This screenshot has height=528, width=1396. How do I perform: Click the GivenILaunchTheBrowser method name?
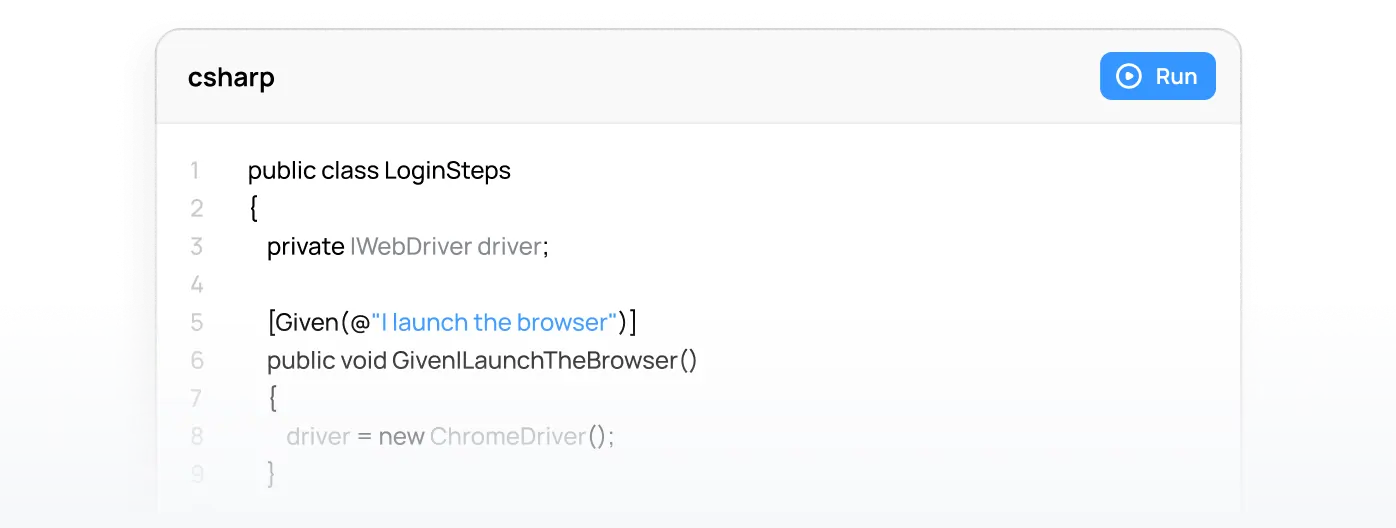(535, 360)
